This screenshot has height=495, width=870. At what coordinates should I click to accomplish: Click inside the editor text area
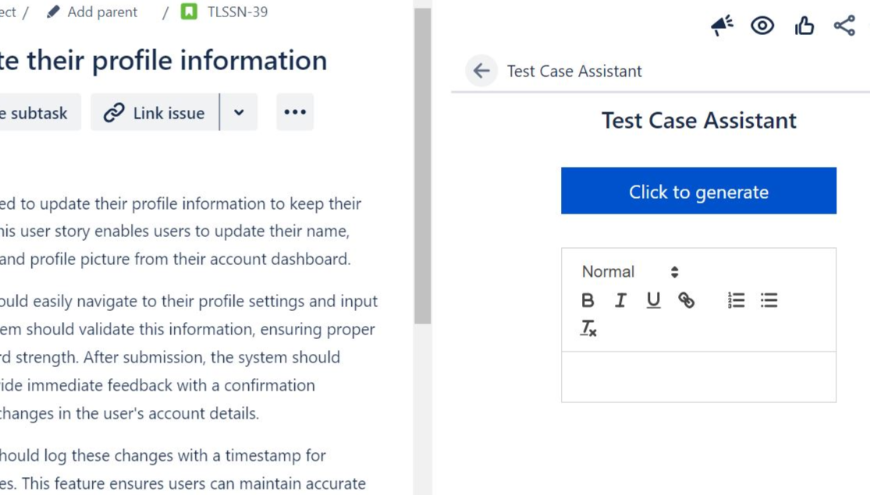pos(698,377)
